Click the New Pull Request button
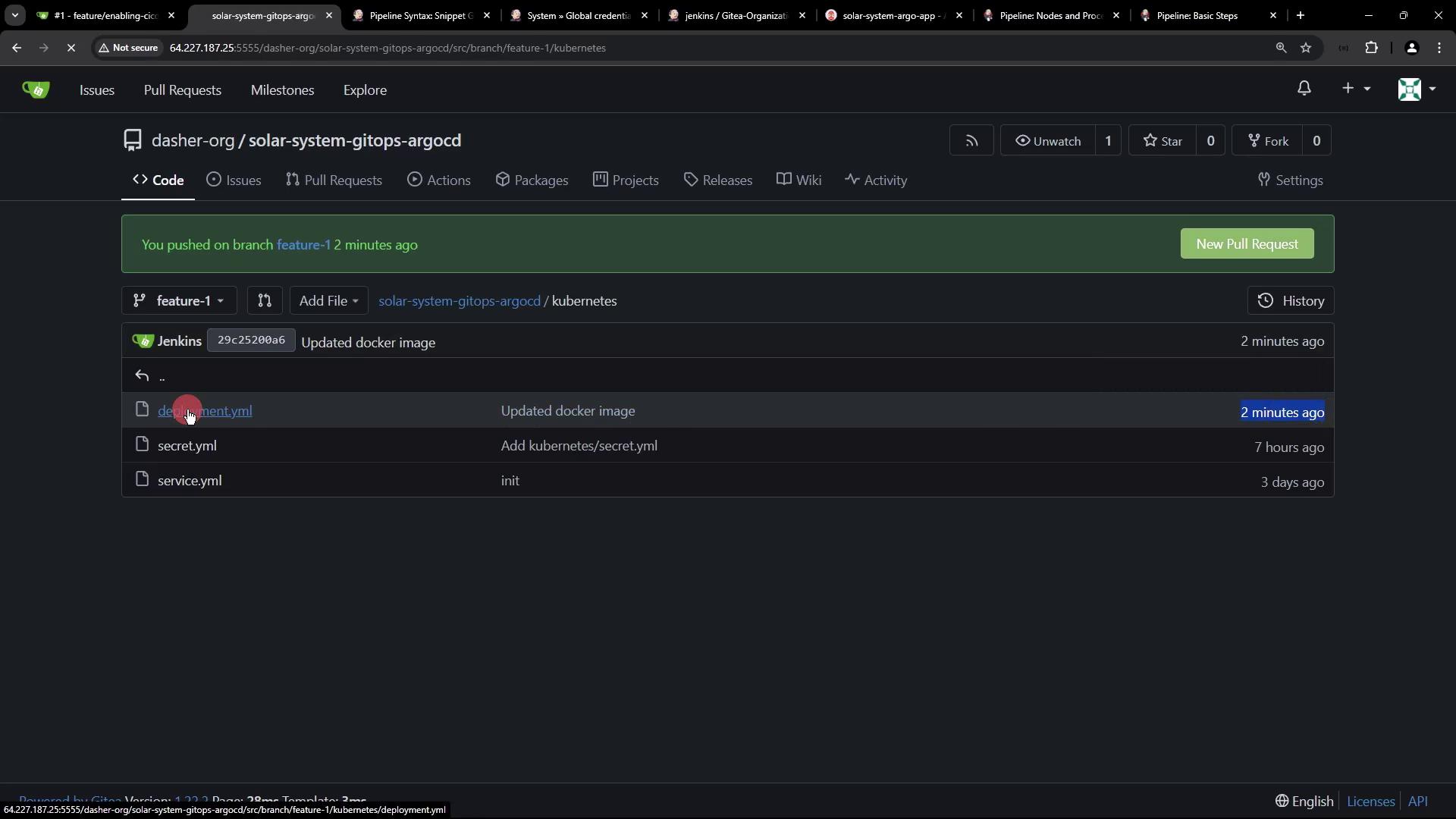The width and height of the screenshot is (1456, 819). tap(1247, 244)
